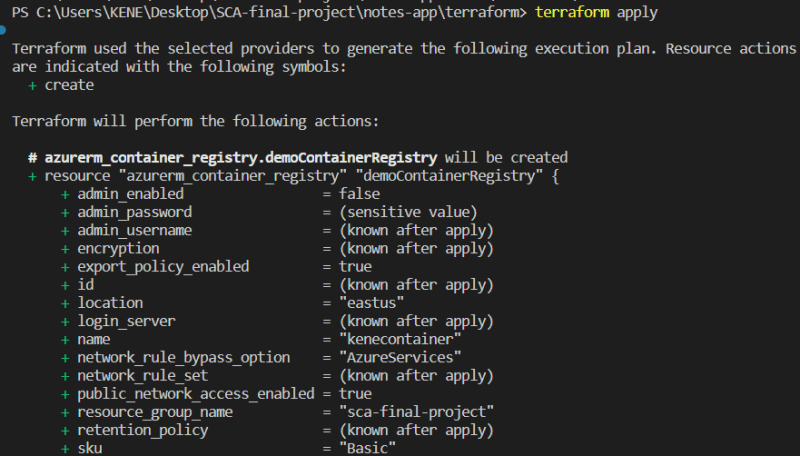The width and height of the screenshot is (800, 456).
Task: Click the admin_username attribute name
Action: pos(135,231)
